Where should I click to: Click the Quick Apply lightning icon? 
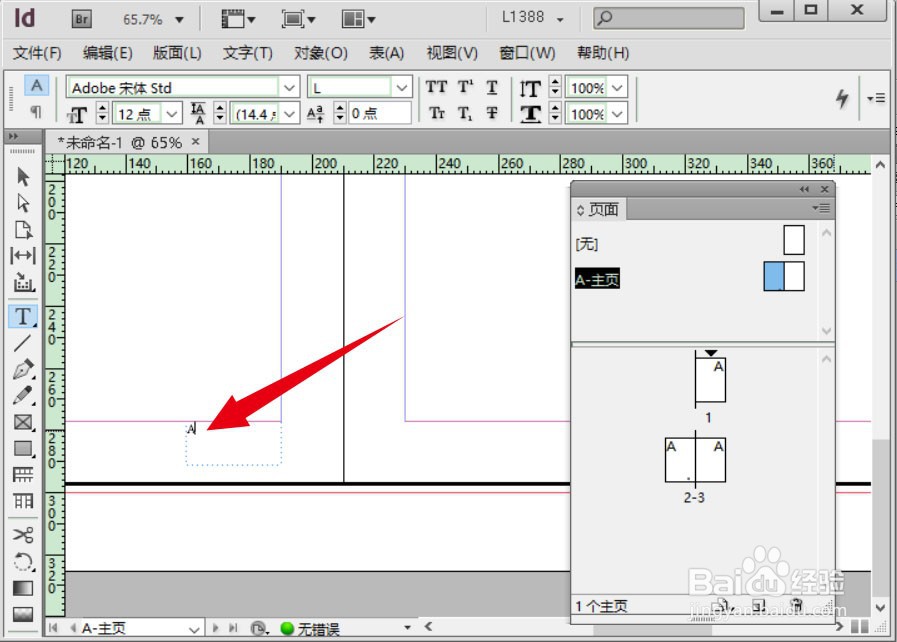click(842, 97)
